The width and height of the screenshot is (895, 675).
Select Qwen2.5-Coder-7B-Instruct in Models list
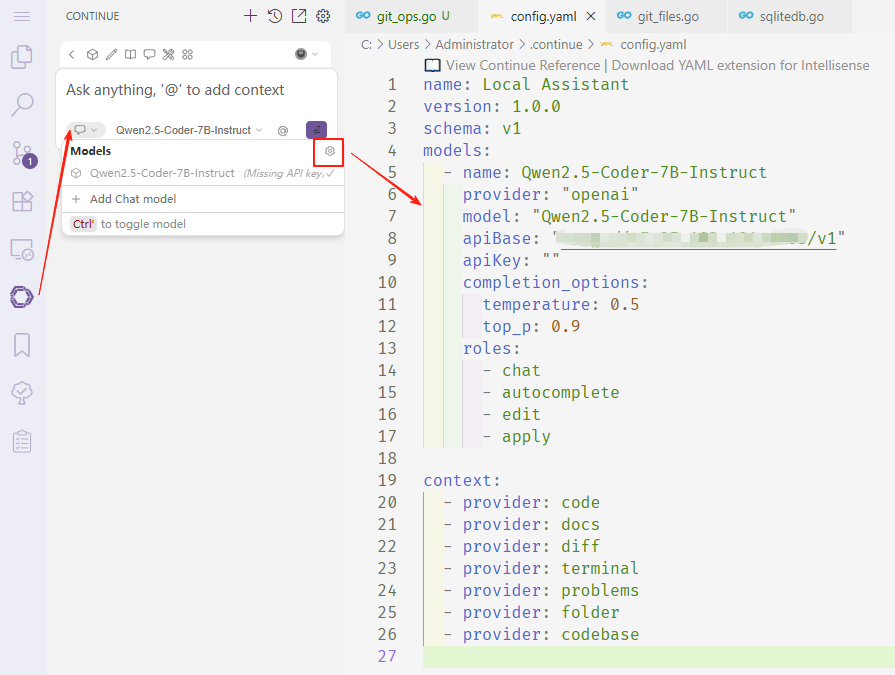point(162,173)
